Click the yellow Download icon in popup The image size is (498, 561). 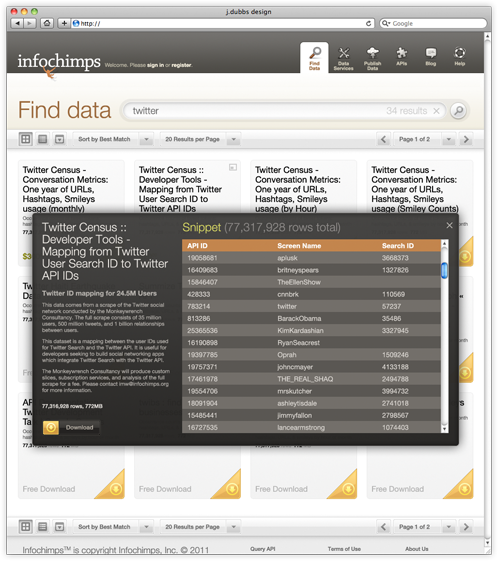click(x=51, y=428)
